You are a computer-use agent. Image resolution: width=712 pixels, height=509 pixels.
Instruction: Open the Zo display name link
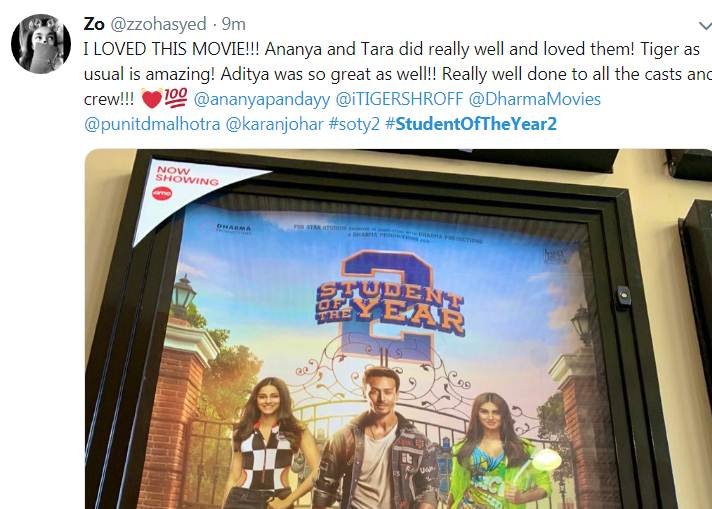pos(94,24)
